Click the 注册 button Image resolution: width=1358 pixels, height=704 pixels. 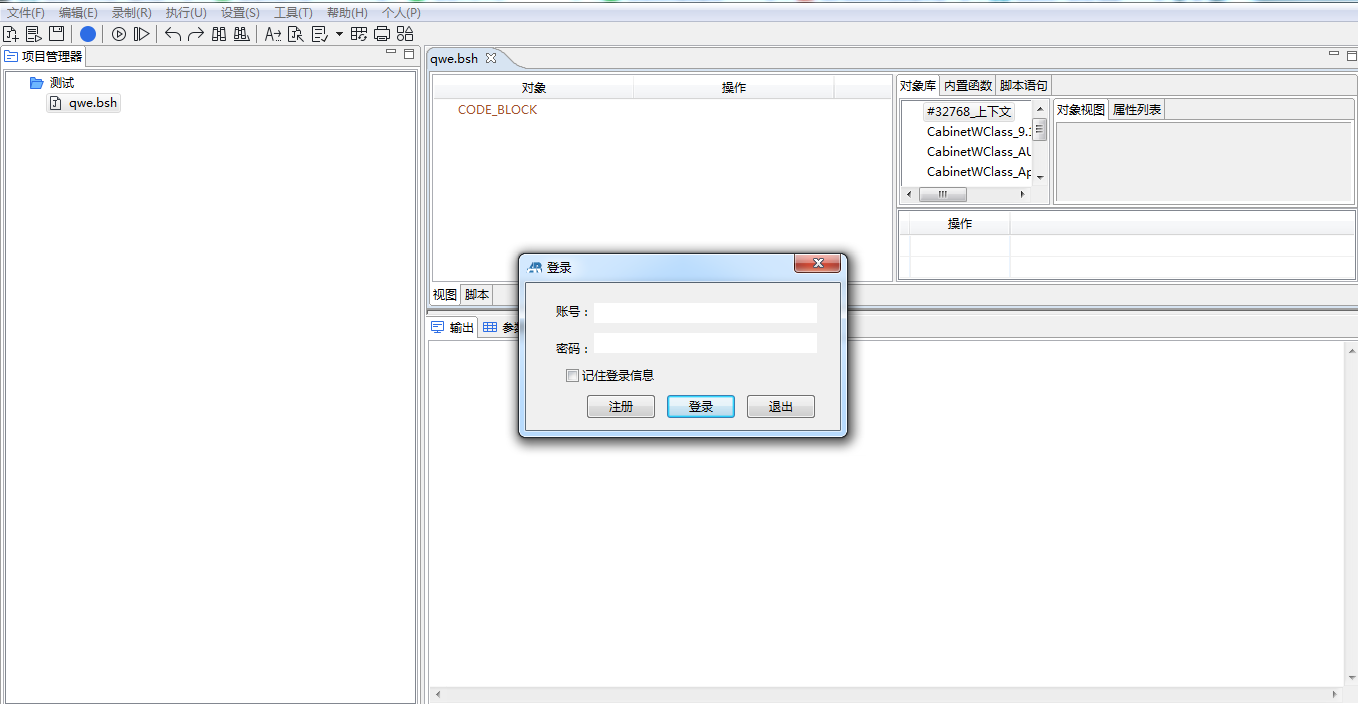pyautogui.click(x=621, y=407)
